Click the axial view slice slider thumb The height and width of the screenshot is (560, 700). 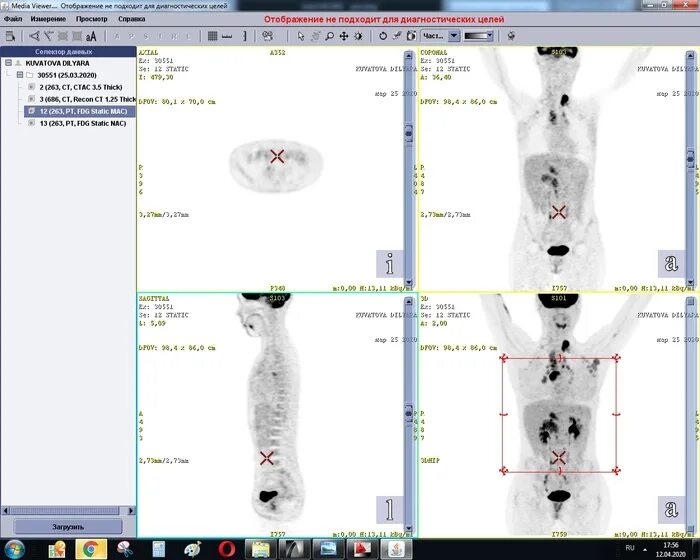(x=408, y=133)
